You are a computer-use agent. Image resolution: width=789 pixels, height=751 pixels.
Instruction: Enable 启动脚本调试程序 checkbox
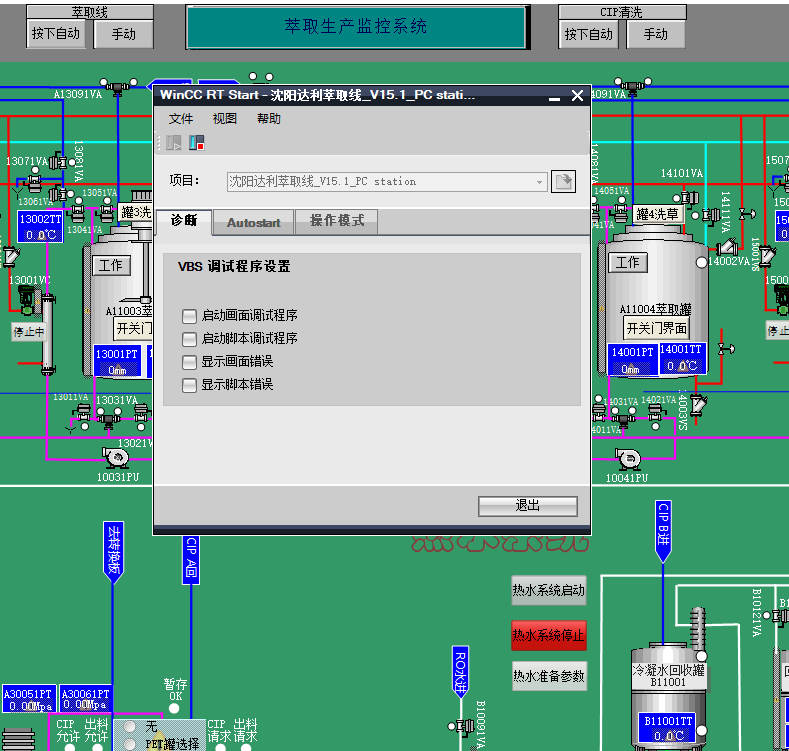click(189, 339)
